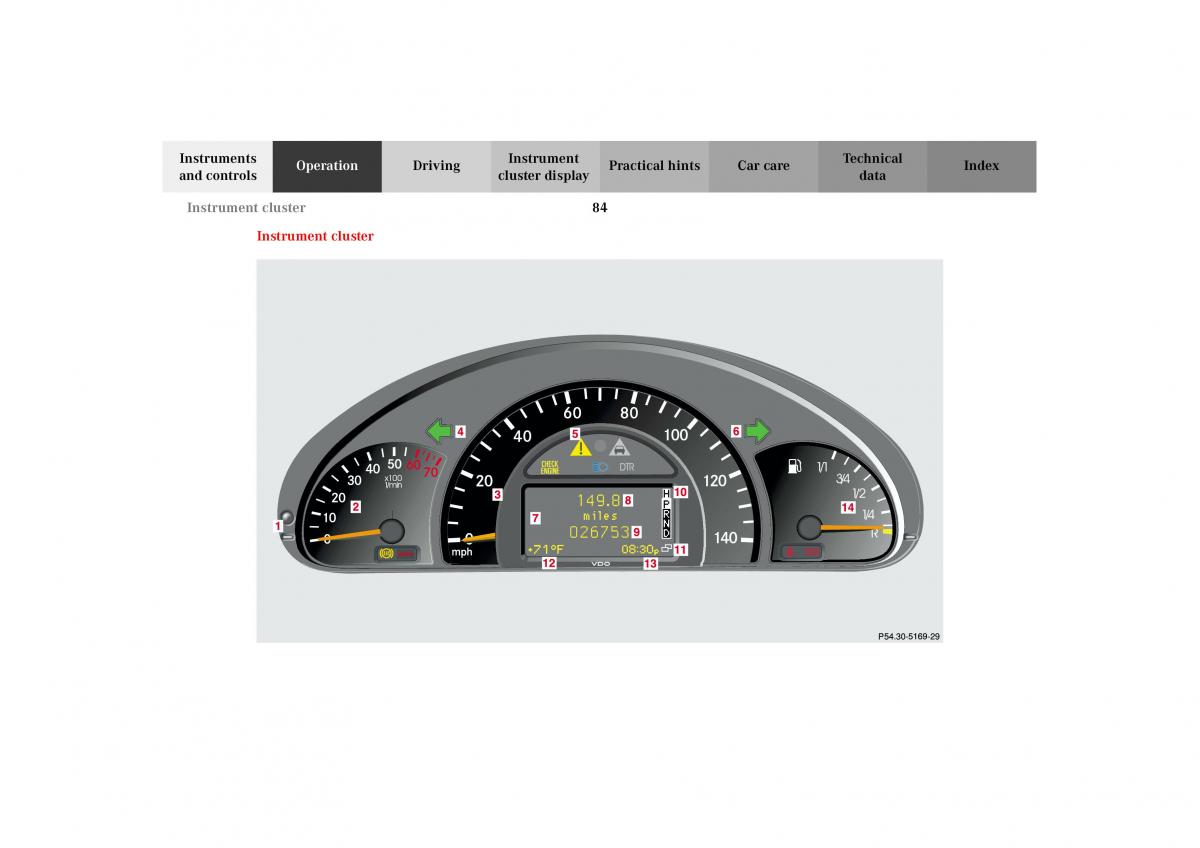
Task: Switch to the Operation tab
Action: (327, 166)
